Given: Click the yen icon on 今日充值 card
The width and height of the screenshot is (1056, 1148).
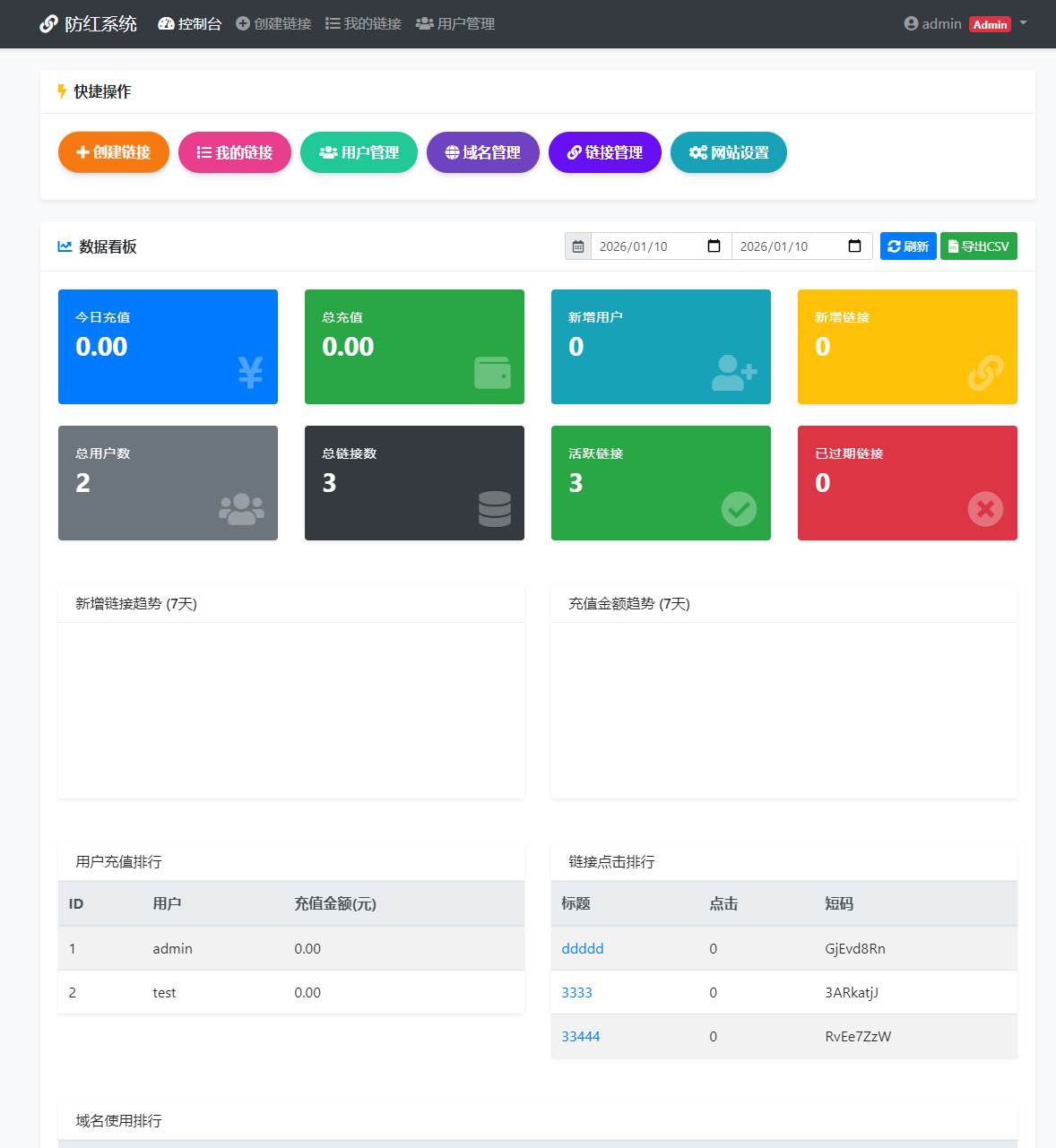Looking at the screenshot, I should tap(250, 372).
